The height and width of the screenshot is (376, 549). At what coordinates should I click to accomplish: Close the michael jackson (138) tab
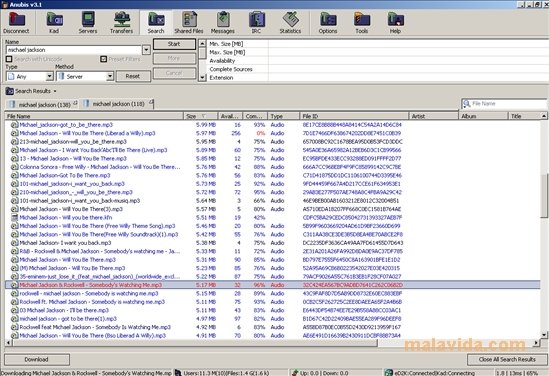pyautogui.click(x=75, y=103)
